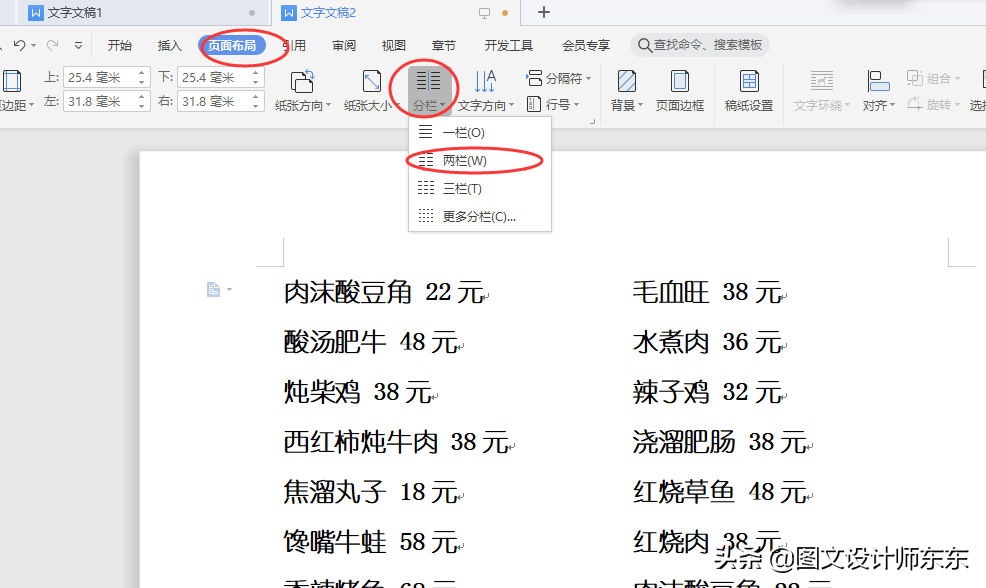The width and height of the screenshot is (986, 588).
Task: Open page setup dialog launcher corner icon
Action: click(x=592, y=121)
